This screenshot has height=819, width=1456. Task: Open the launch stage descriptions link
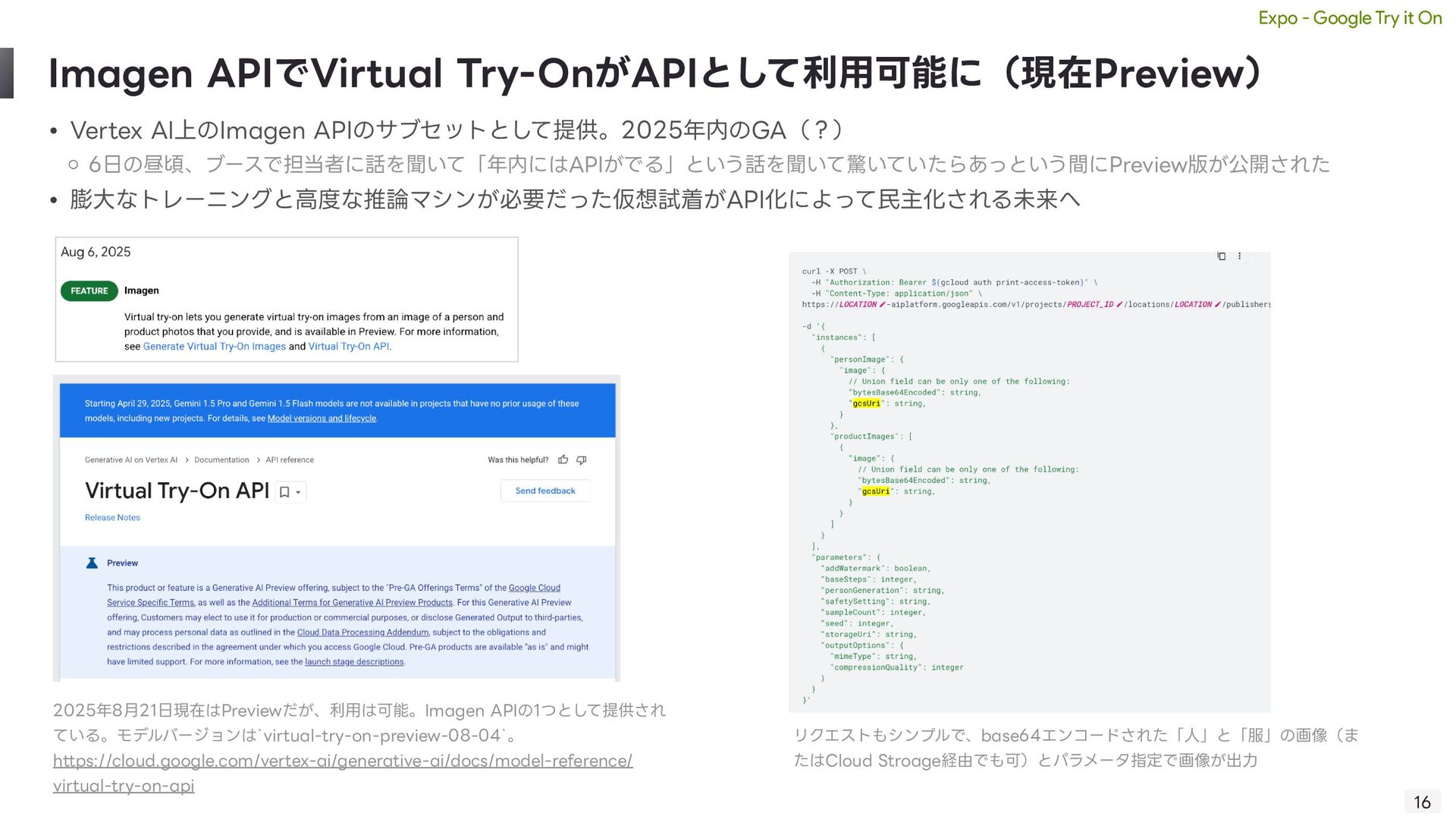tap(354, 662)
